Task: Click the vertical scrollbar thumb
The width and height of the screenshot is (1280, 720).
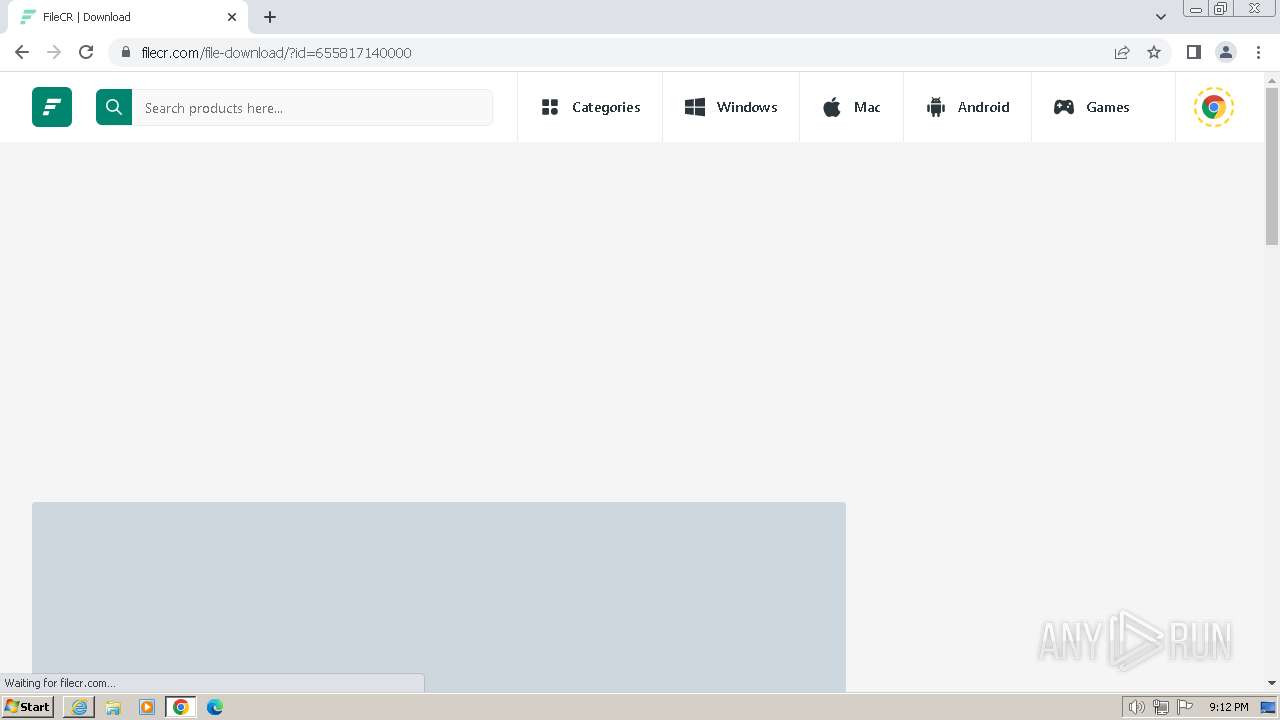Action: click(1272, 165)
